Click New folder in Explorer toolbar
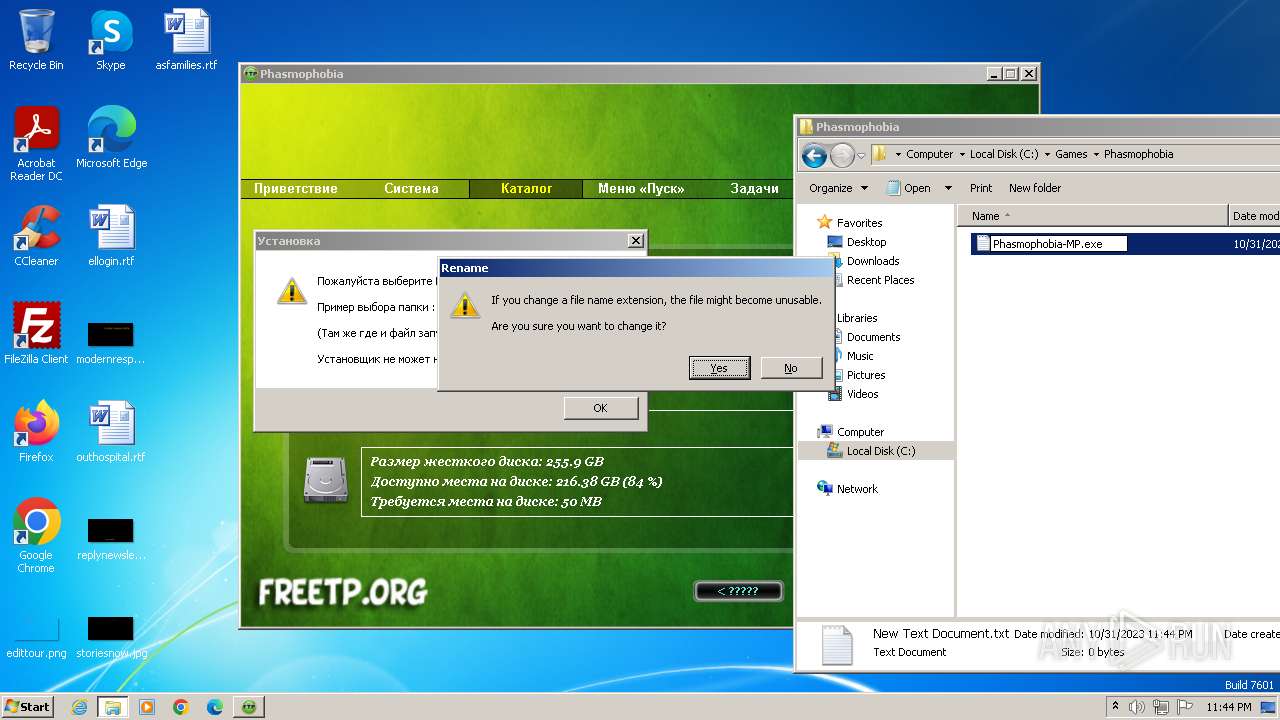1280x720 pixels. [1035, 188]
